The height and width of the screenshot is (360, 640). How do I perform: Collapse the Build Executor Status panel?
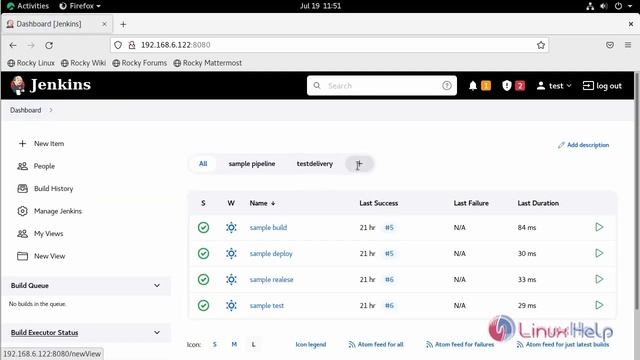point(157,332)
